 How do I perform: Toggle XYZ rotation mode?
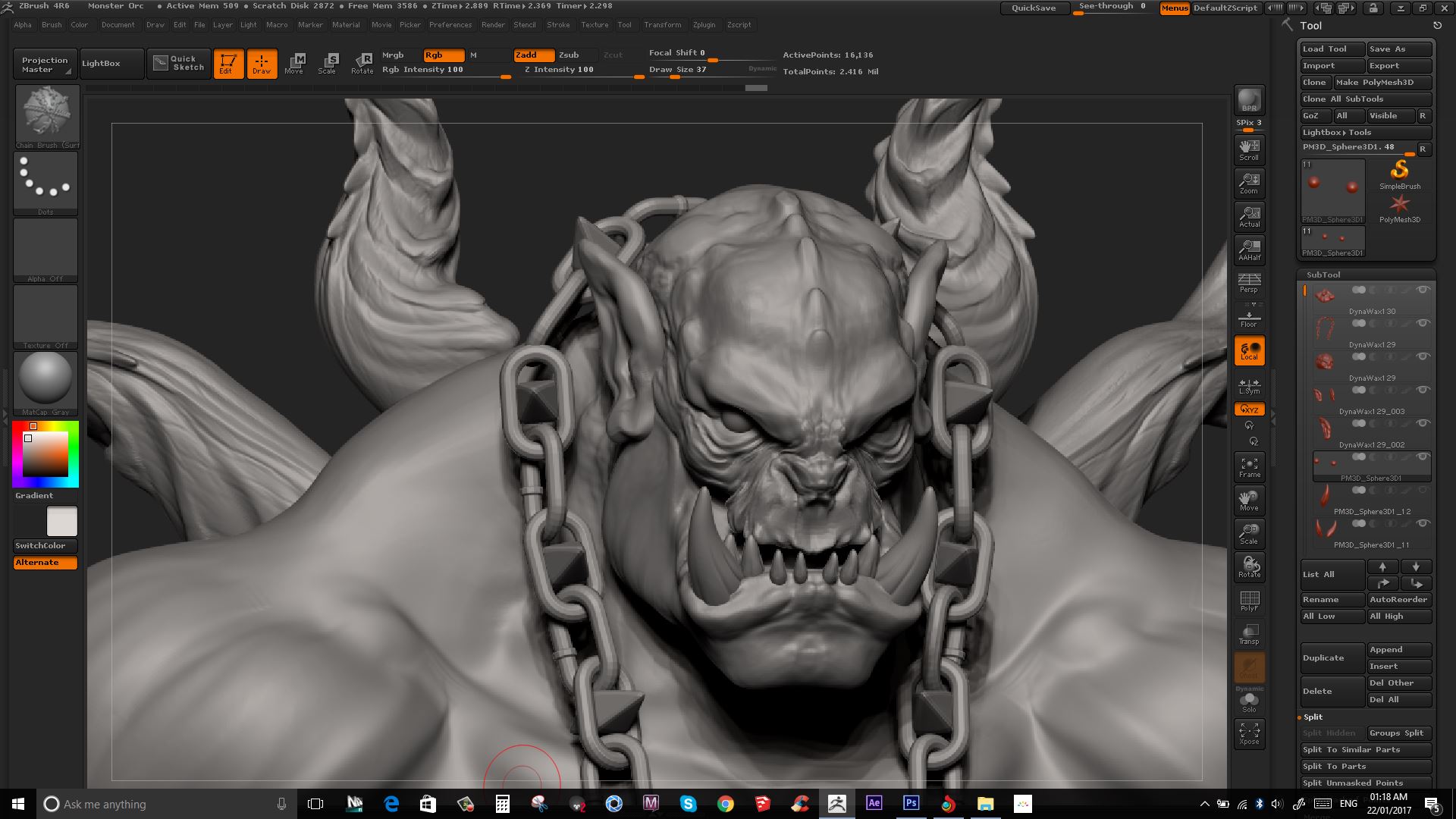[1249, 409]
